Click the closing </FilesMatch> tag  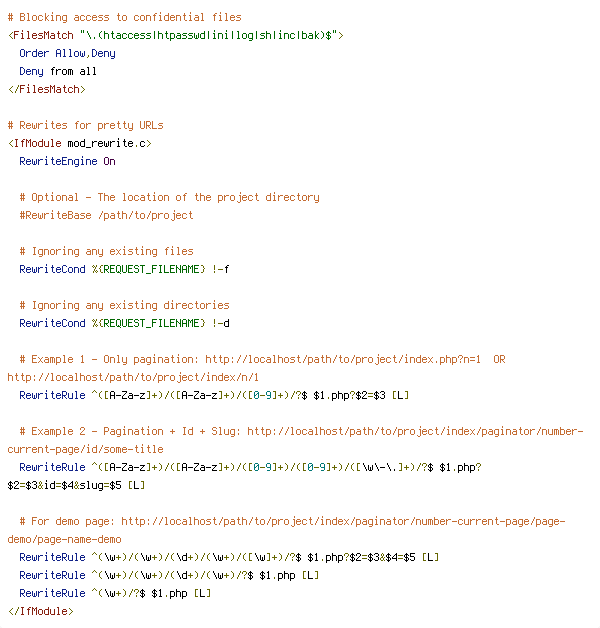(x=47, y=89)
